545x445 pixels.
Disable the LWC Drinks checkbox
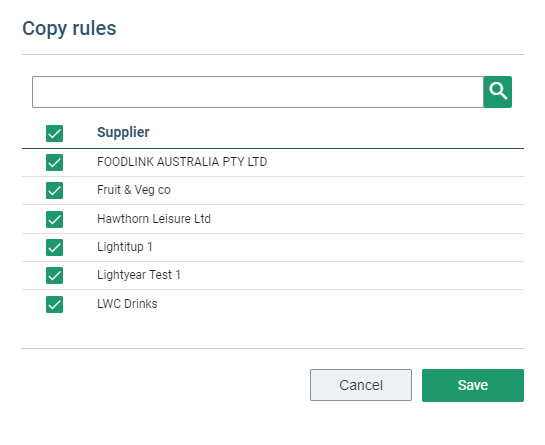(55, 305)
